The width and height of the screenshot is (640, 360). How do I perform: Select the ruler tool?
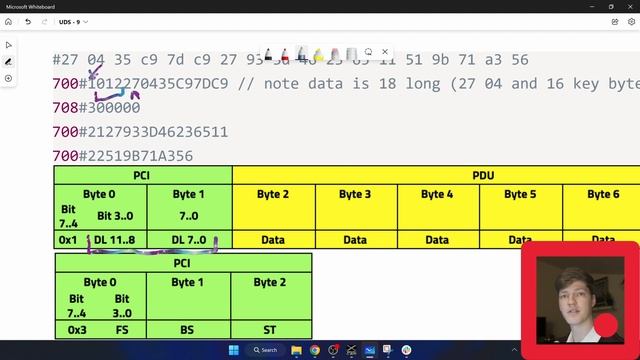351,54
